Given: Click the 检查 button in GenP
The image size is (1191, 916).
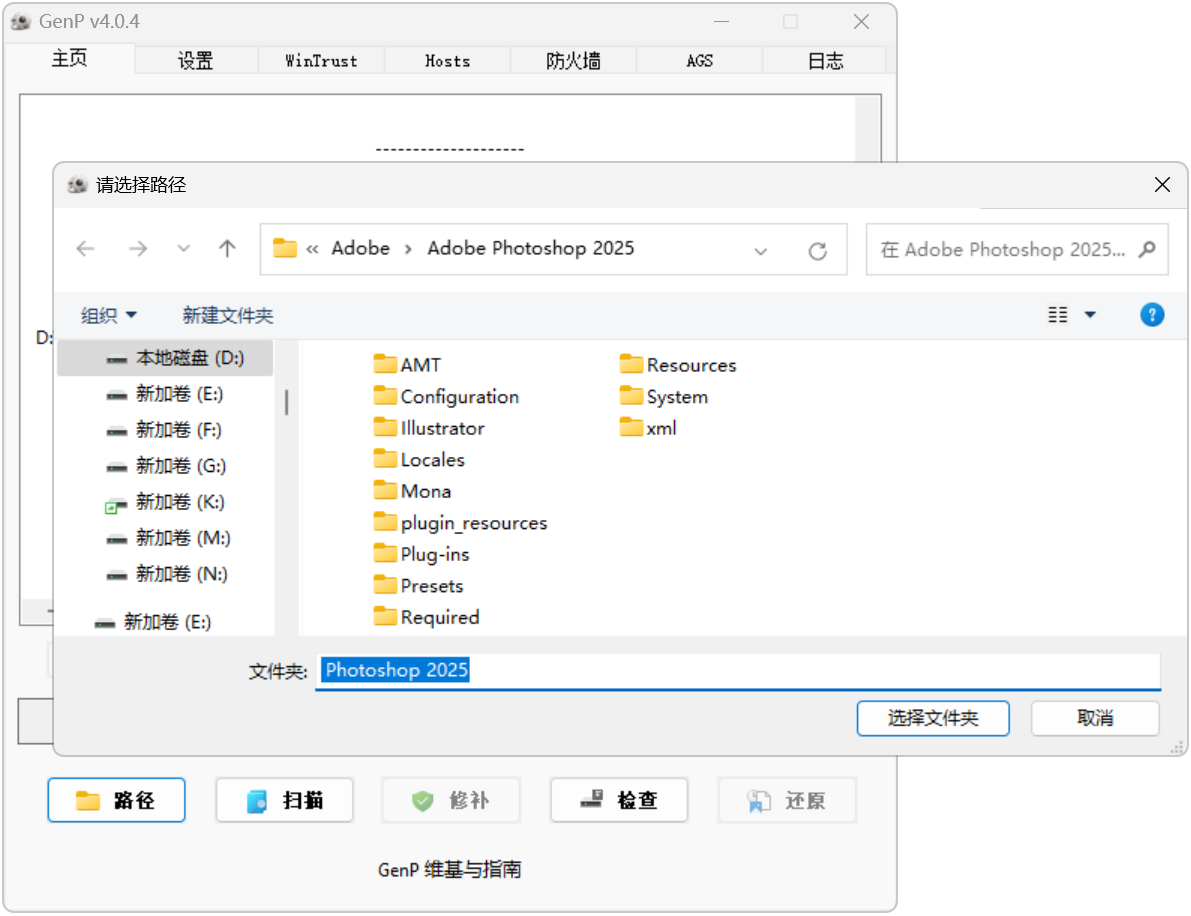Looking at the screenshot, I should (x=619, y=800).
